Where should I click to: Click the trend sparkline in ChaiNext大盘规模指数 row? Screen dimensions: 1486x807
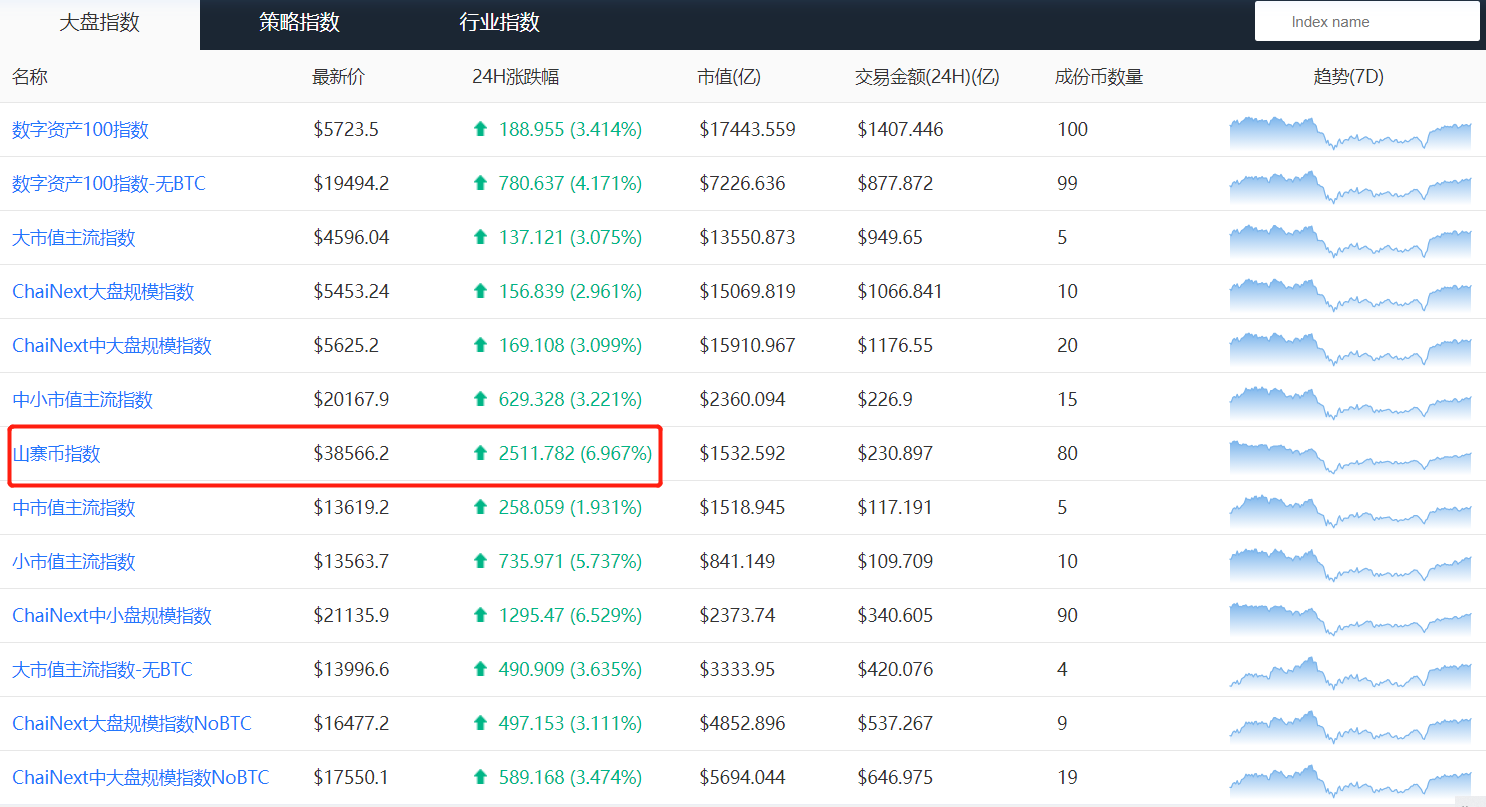click(1350, 294)
